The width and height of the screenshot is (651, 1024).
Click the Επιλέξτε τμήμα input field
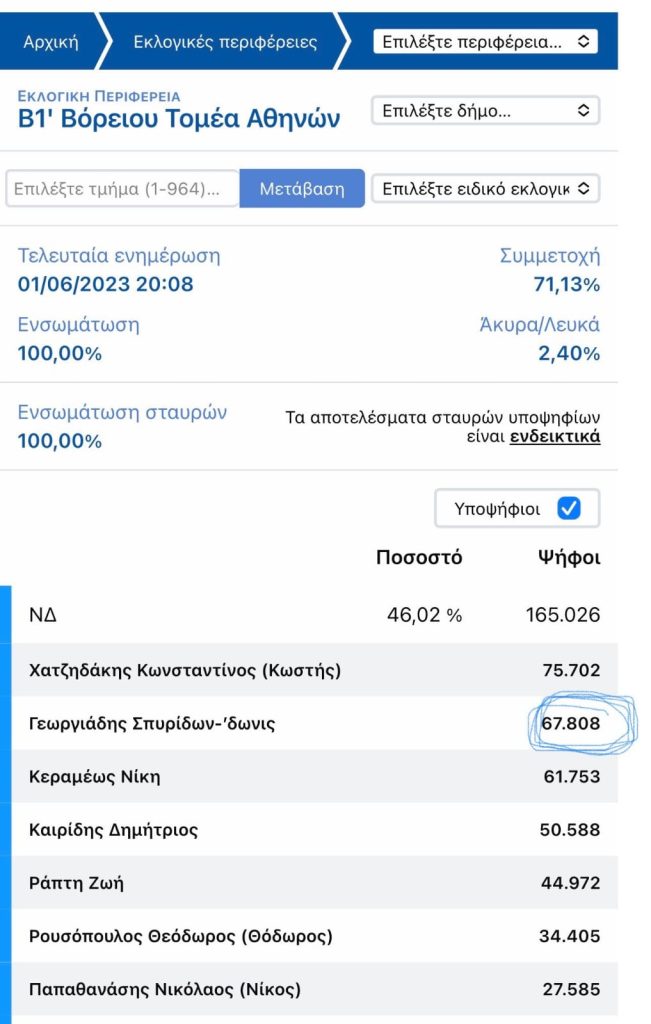[x=122, y=189]
